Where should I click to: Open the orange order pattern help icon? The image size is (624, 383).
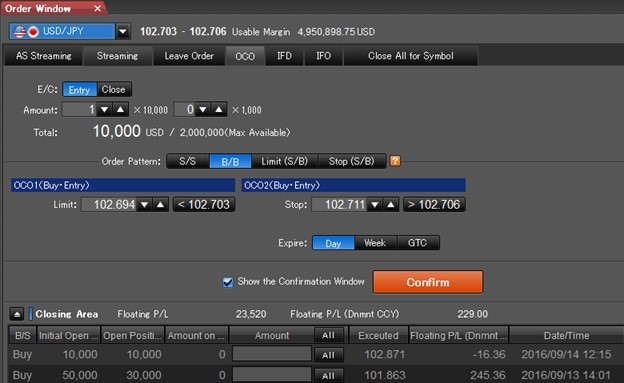[x=395, y=161]
